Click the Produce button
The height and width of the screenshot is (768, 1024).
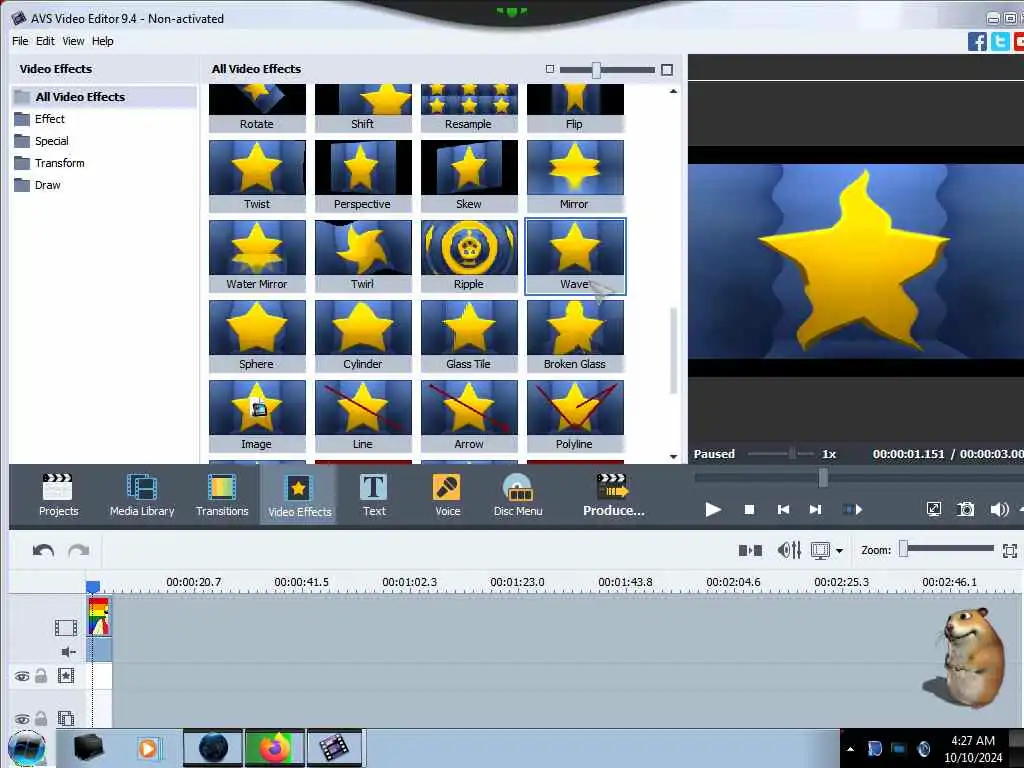pyautogui.click(x=613, y=495)
